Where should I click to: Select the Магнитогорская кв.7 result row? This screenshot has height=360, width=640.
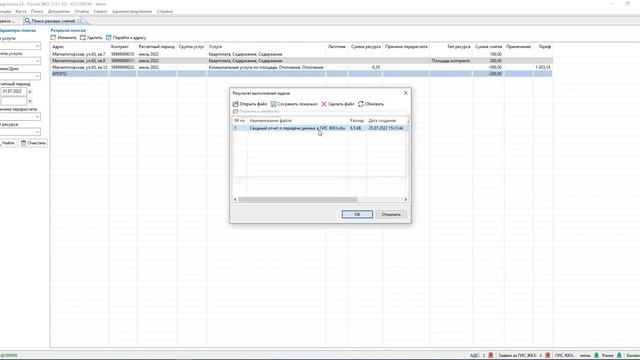click(301, 54)
